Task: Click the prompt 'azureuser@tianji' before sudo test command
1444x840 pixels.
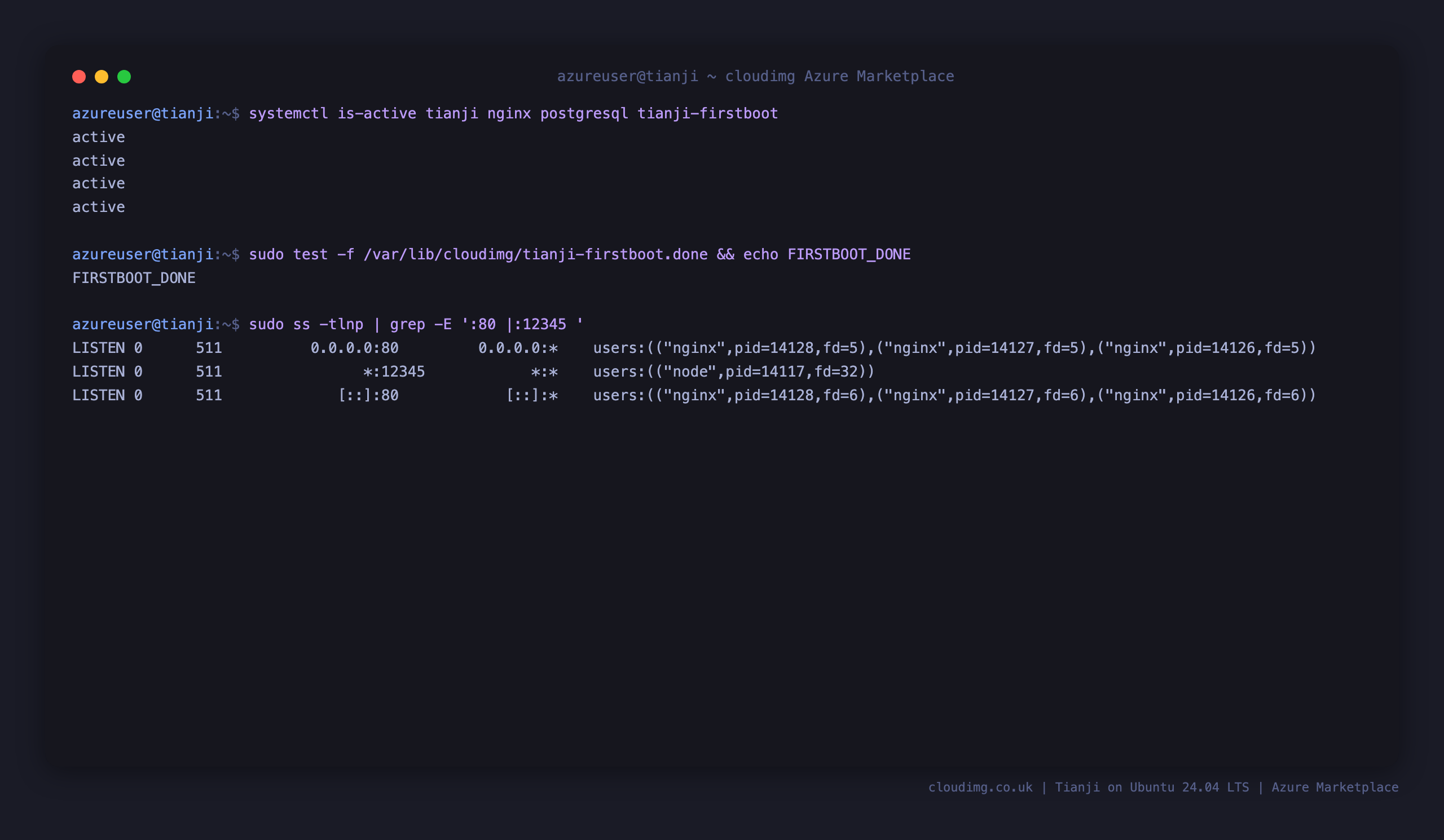Action: 143,254
